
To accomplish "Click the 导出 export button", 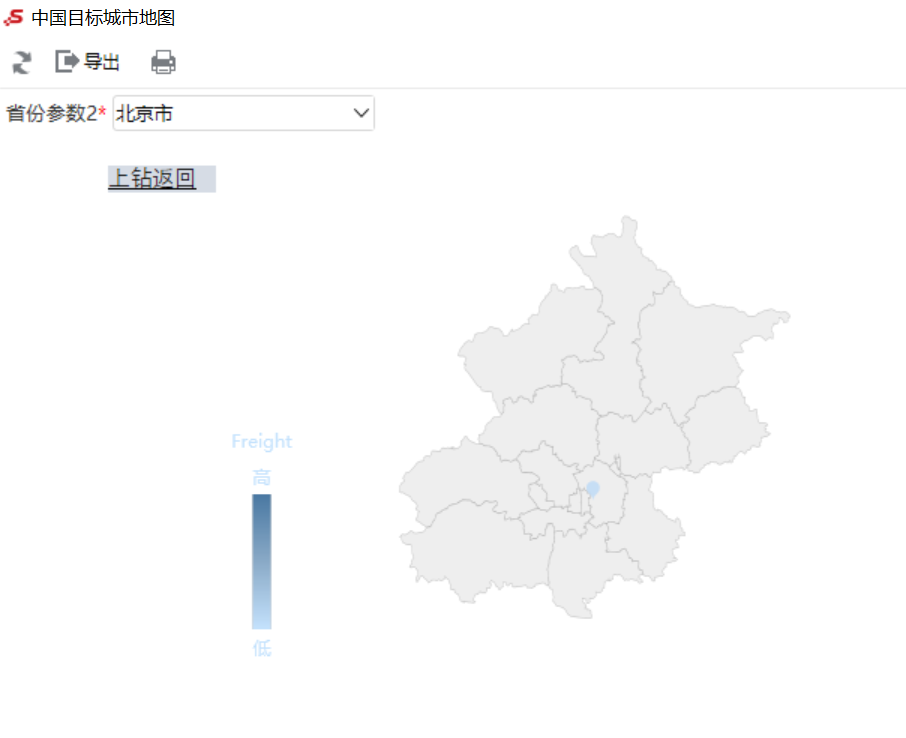I will [x=87, y=61].
